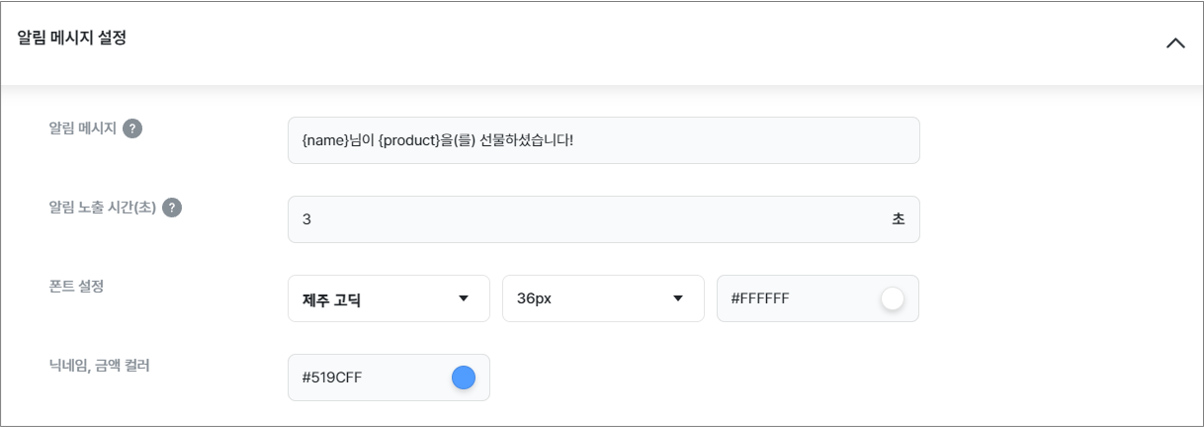Click the 알림 메시지 설정 header title
This screenshot has width=1204, height=427.
72,39
